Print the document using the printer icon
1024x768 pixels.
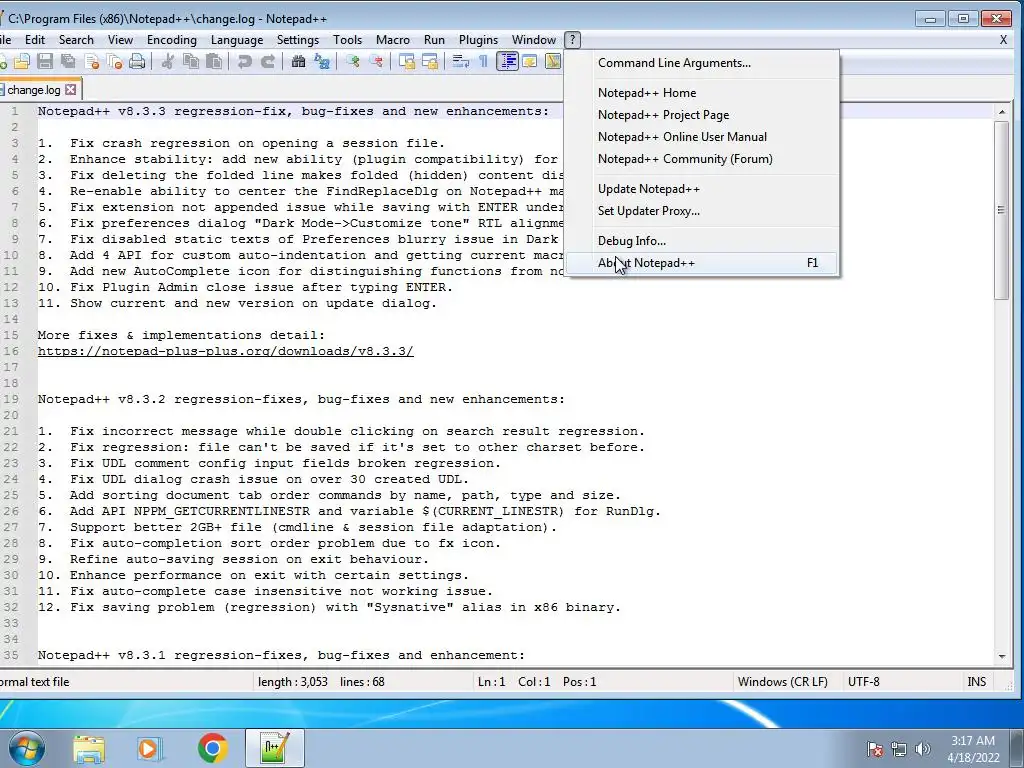(x=136, y=61)
